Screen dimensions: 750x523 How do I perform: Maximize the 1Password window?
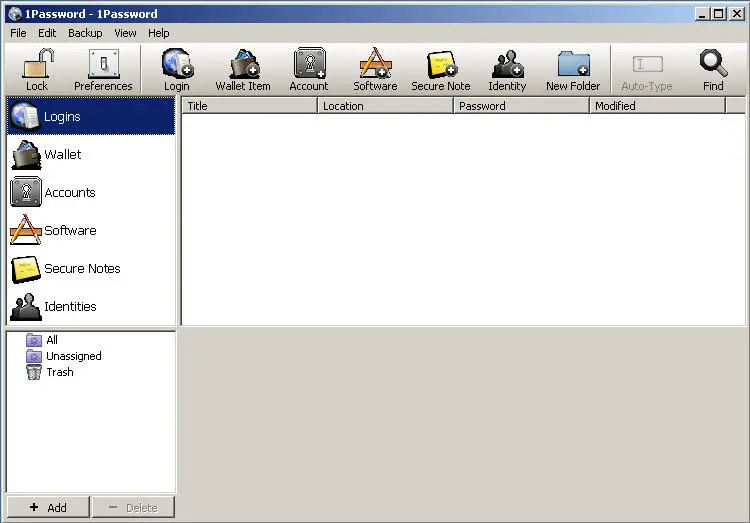pyautogui.click(x=719, y=14)
